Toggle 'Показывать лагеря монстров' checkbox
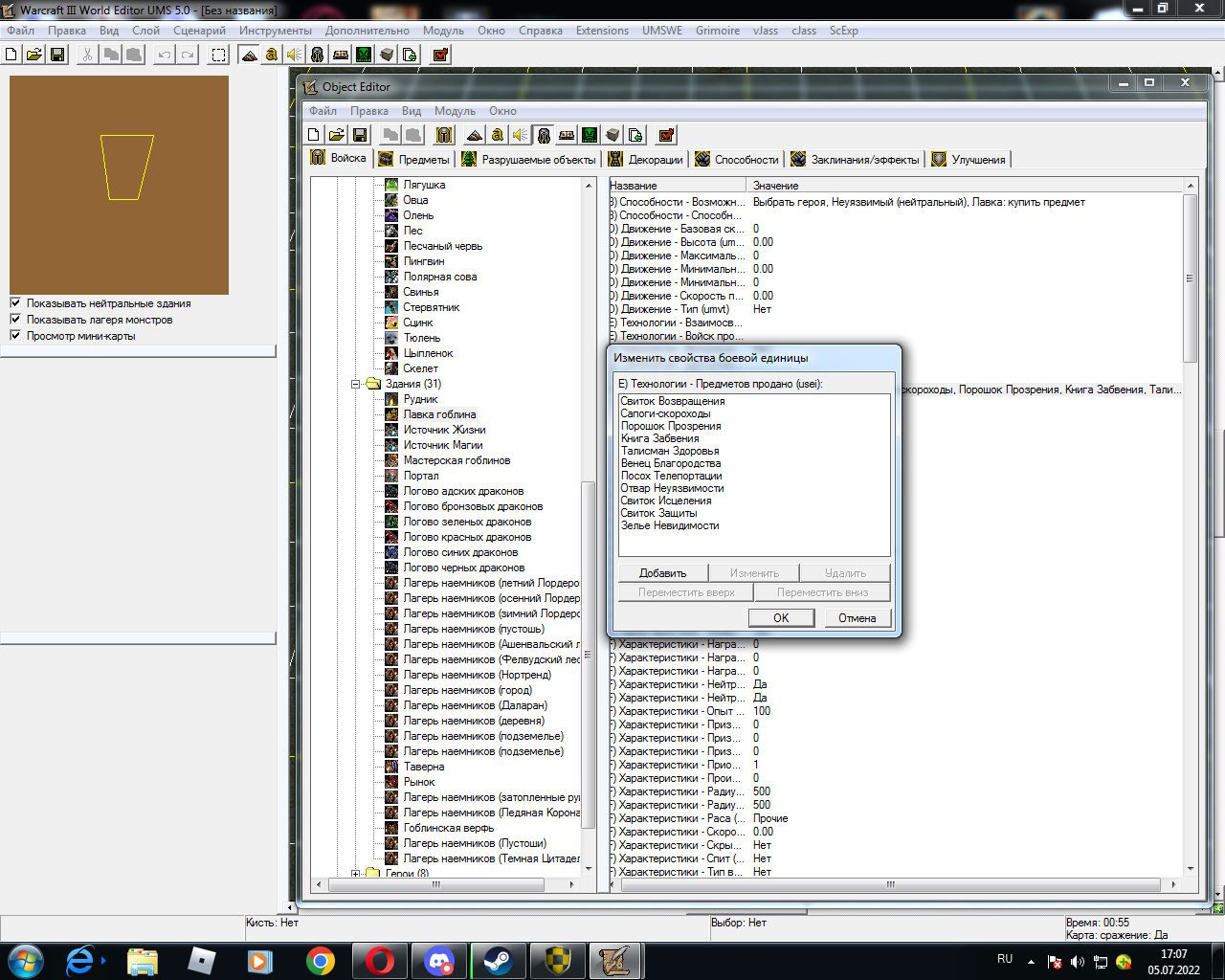Image resolution: width=1225 pixels, height=980 pixels. point(15,319)
